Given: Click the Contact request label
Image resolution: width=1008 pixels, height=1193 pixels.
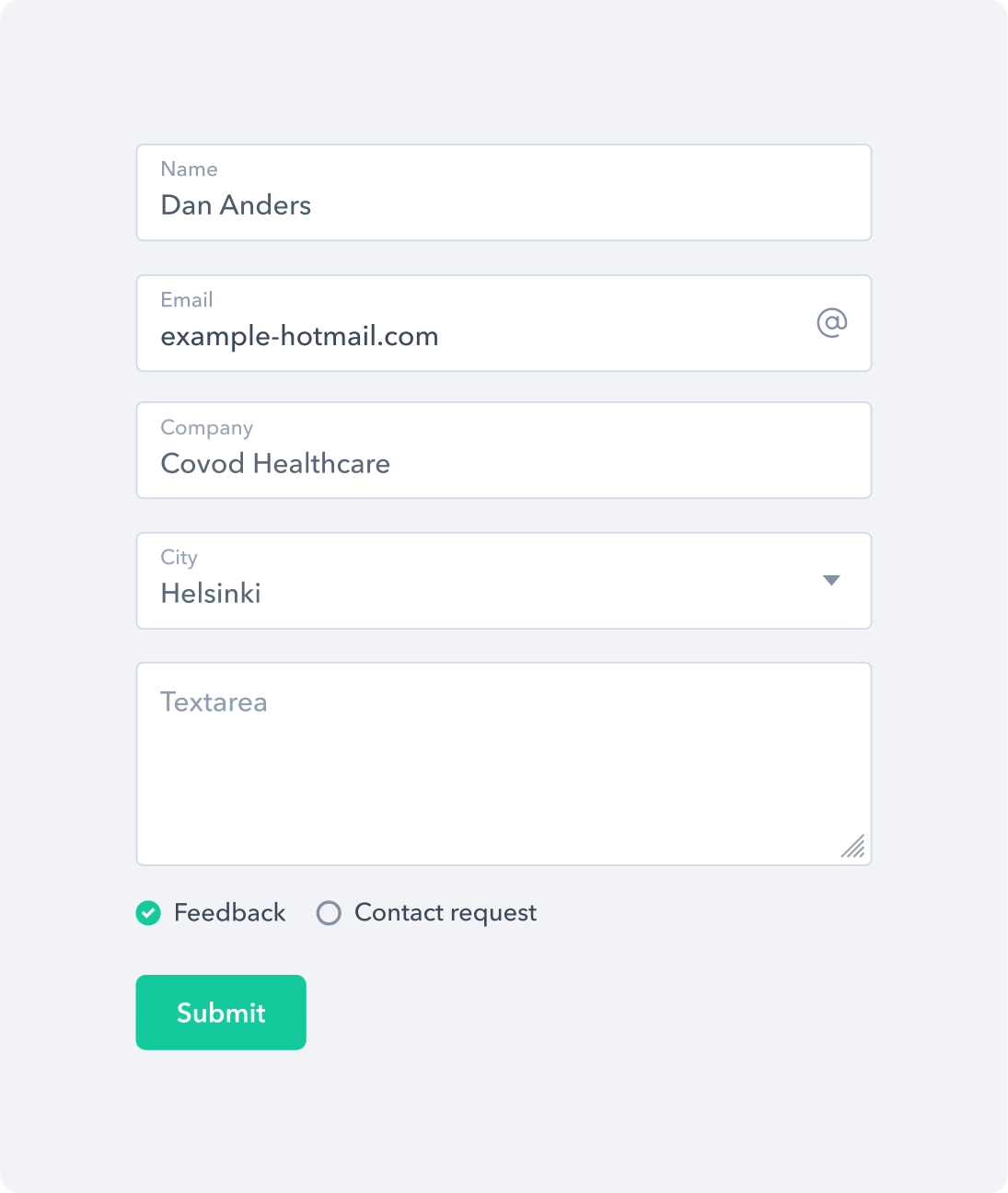Looking at the screenshot, I should (445, 912).
